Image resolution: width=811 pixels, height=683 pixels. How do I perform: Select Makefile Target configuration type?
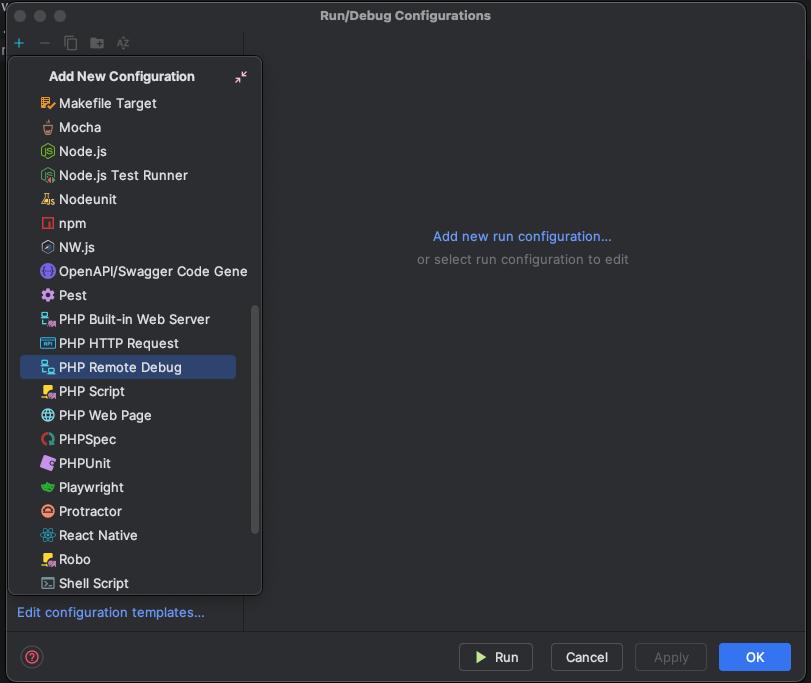point(128,103)
